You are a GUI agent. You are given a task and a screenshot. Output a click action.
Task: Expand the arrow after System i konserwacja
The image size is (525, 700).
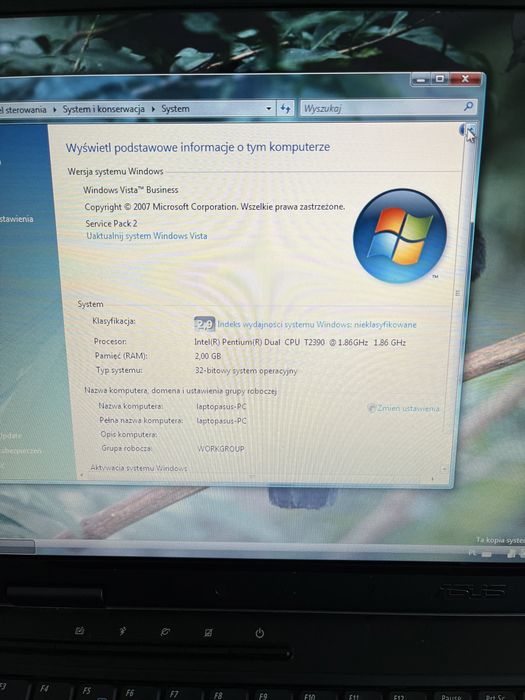coord(153,109)
